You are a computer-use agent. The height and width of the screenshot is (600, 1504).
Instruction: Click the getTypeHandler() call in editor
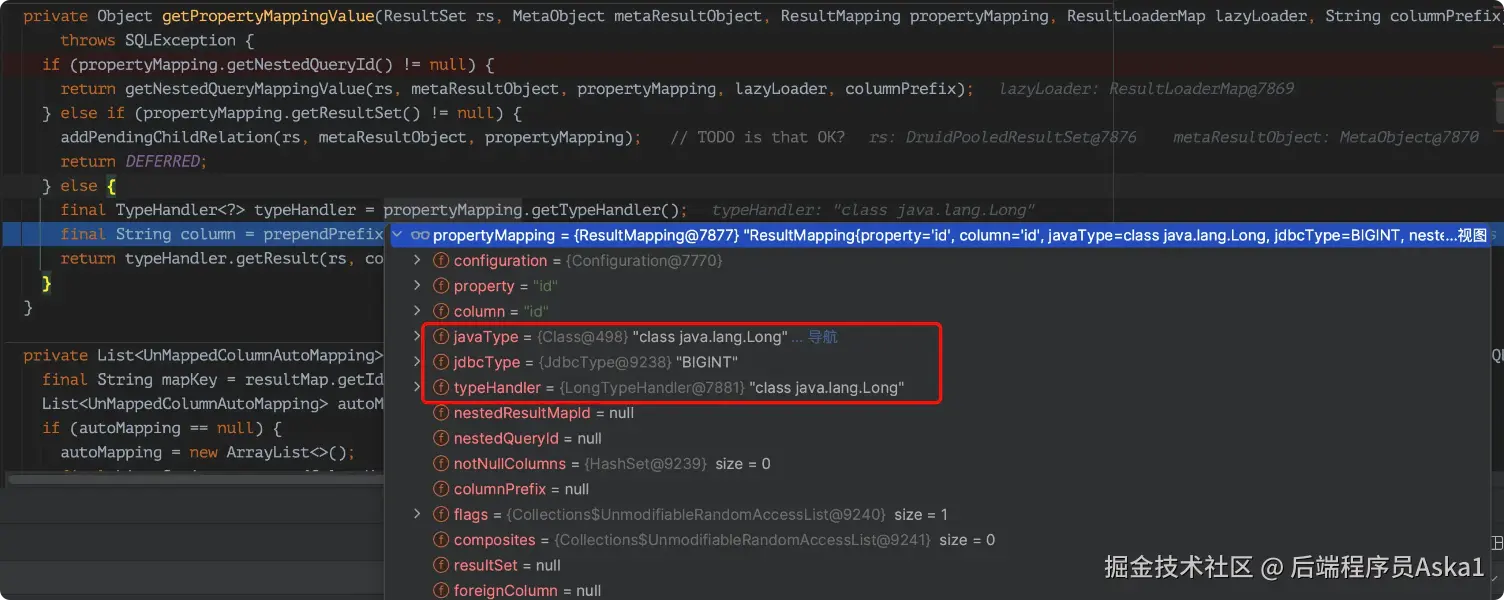[604, 210]
